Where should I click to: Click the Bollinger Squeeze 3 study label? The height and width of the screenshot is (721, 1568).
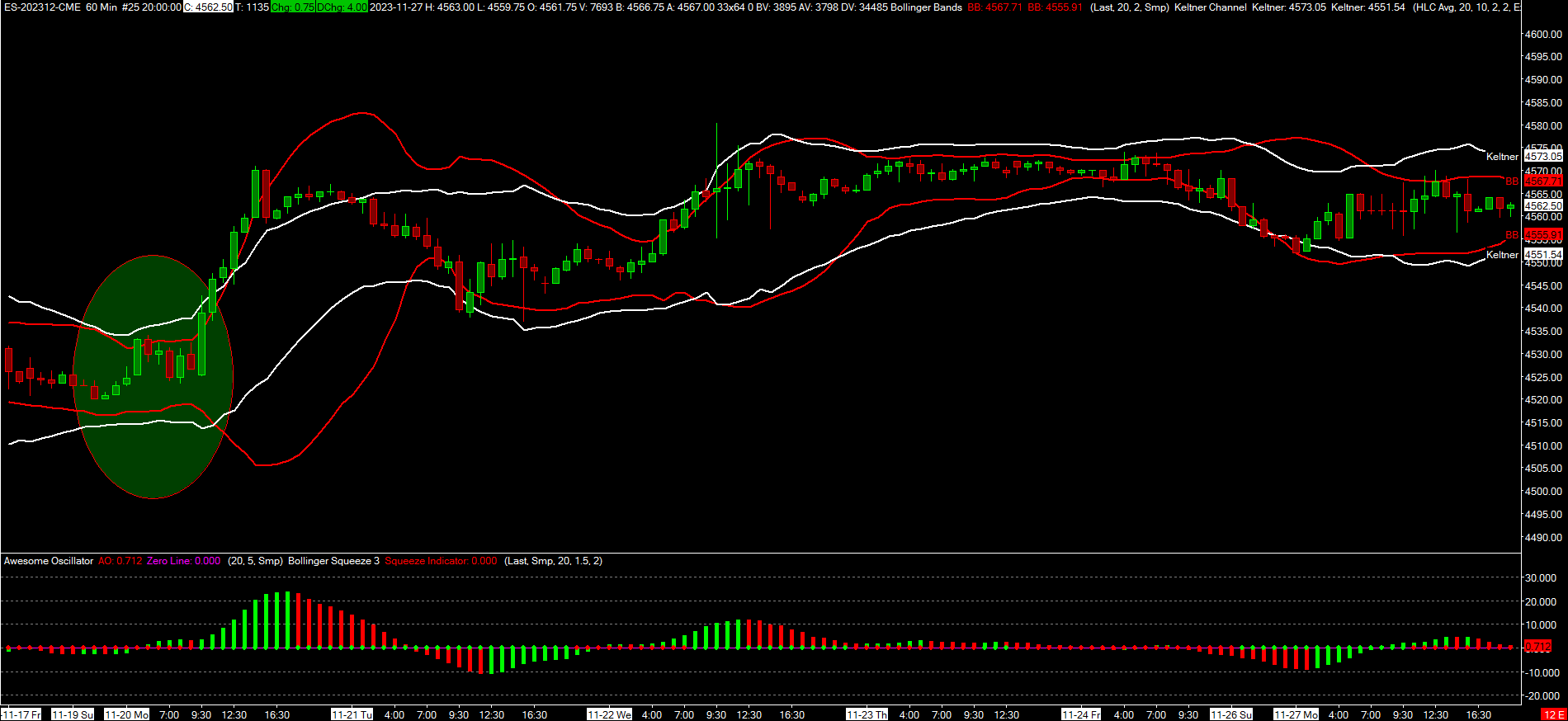333,561
